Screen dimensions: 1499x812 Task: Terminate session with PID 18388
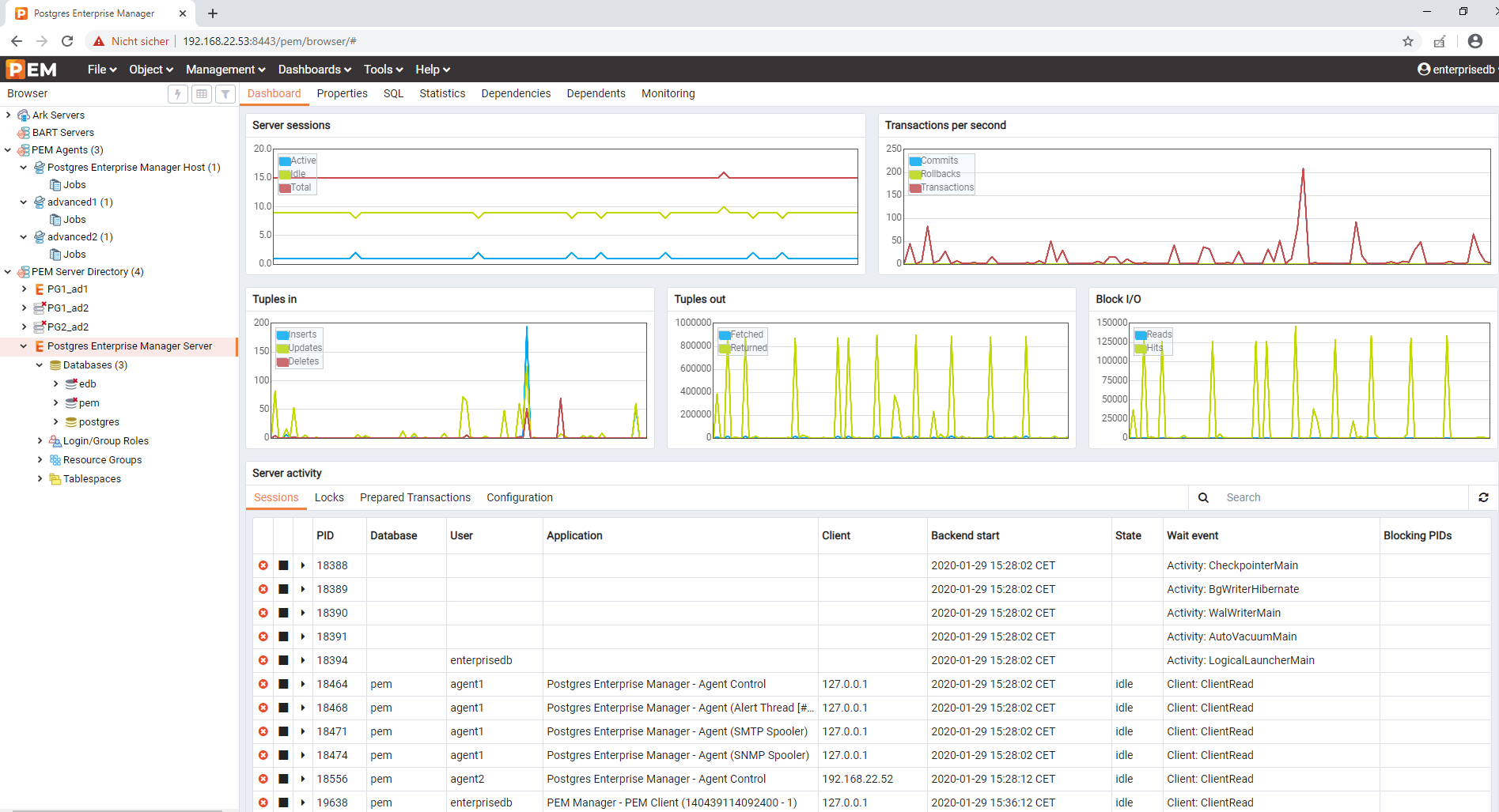263,565
